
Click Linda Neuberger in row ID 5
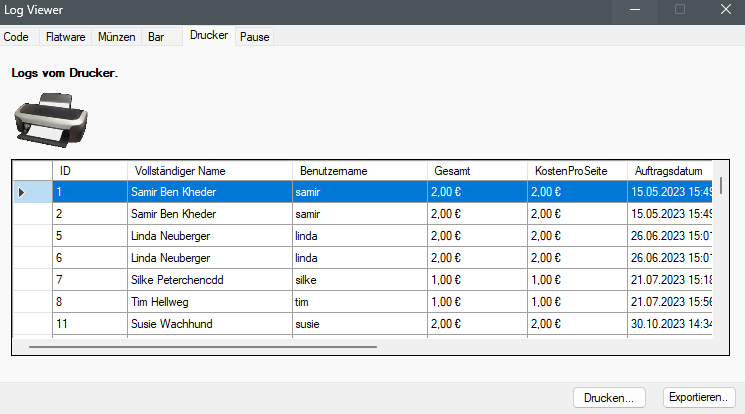point(210,236)
